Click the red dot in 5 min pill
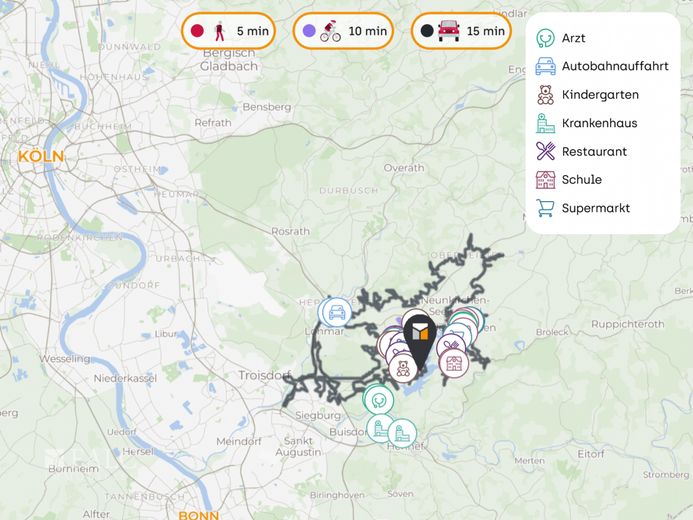The height and width of the screenshot is (520, 693). (197, 31)
